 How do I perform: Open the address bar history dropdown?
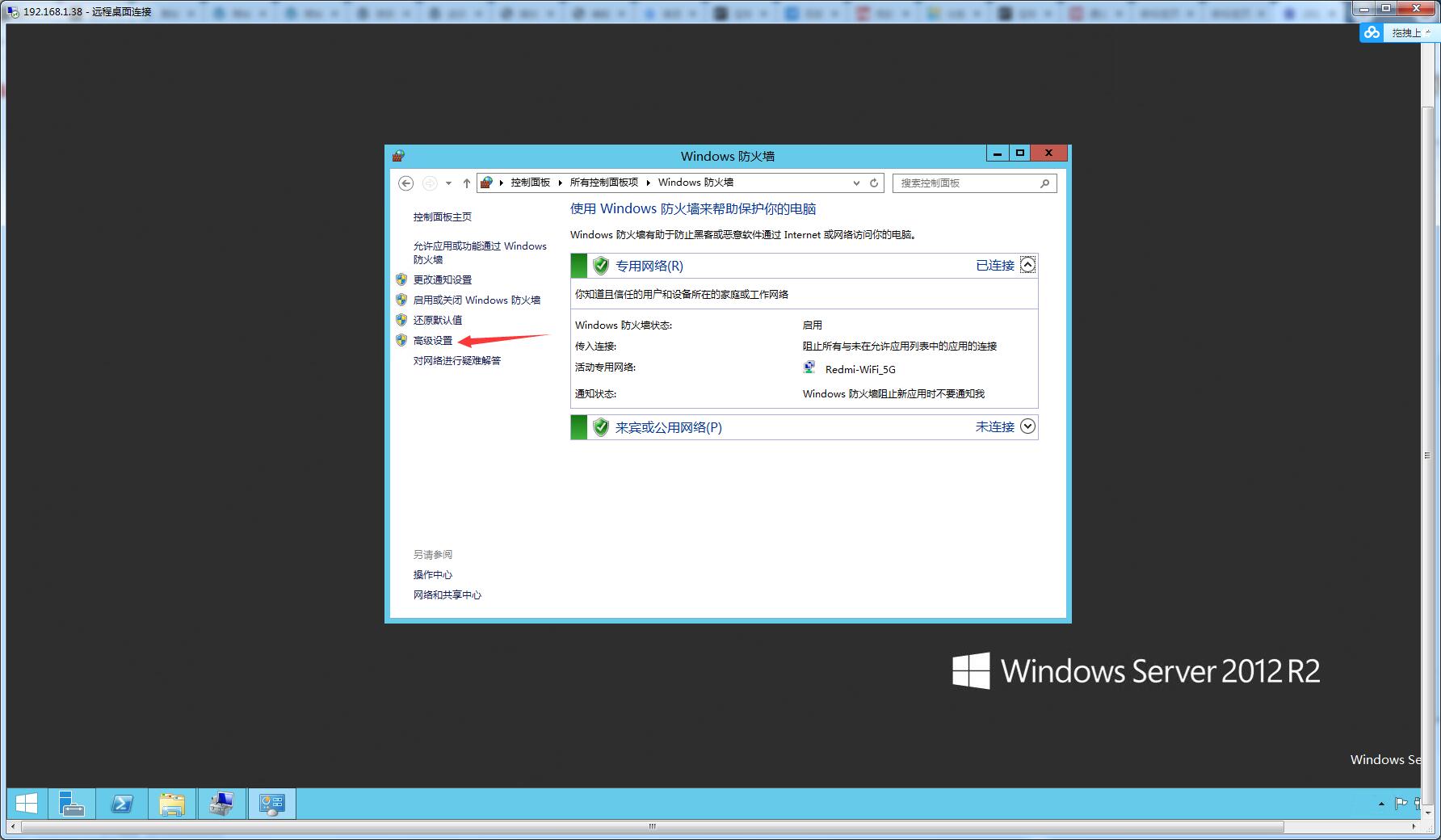[856, 183]
